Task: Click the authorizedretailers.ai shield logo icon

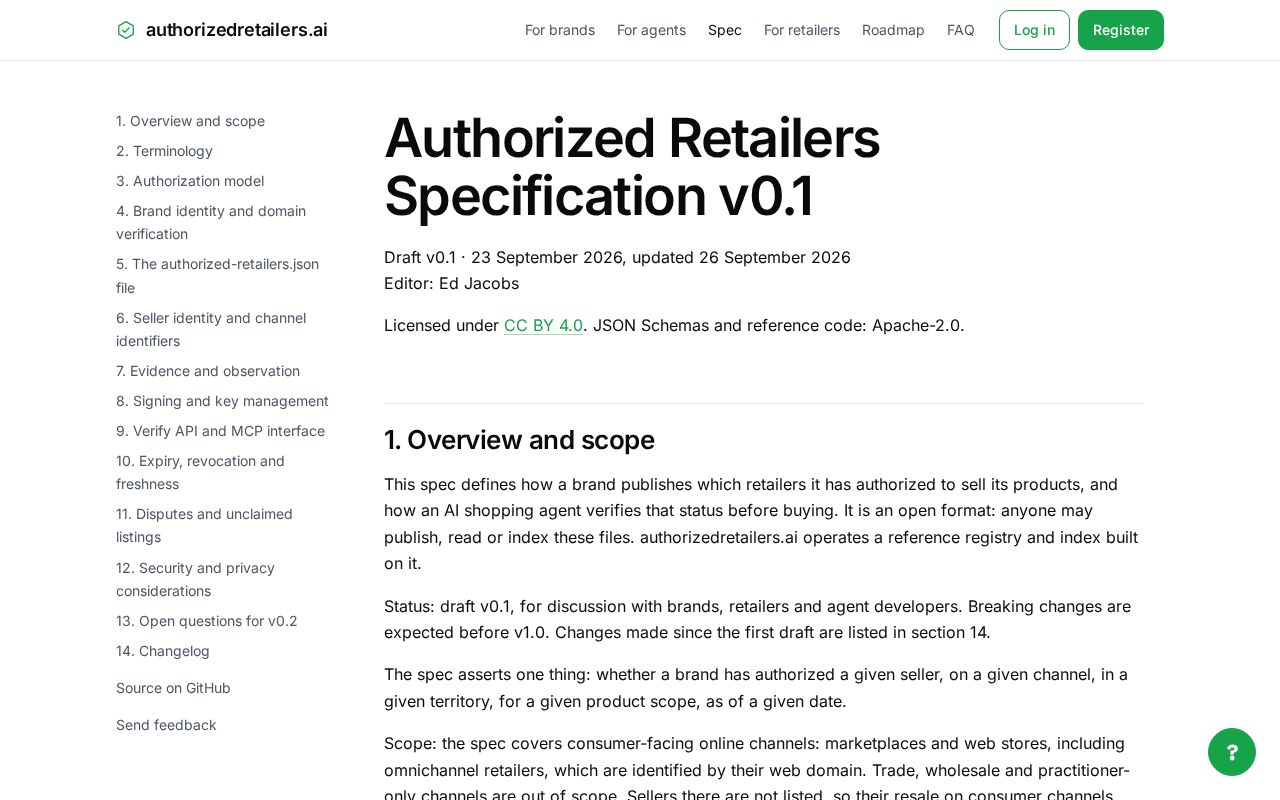Action: [x=126, y=30]
